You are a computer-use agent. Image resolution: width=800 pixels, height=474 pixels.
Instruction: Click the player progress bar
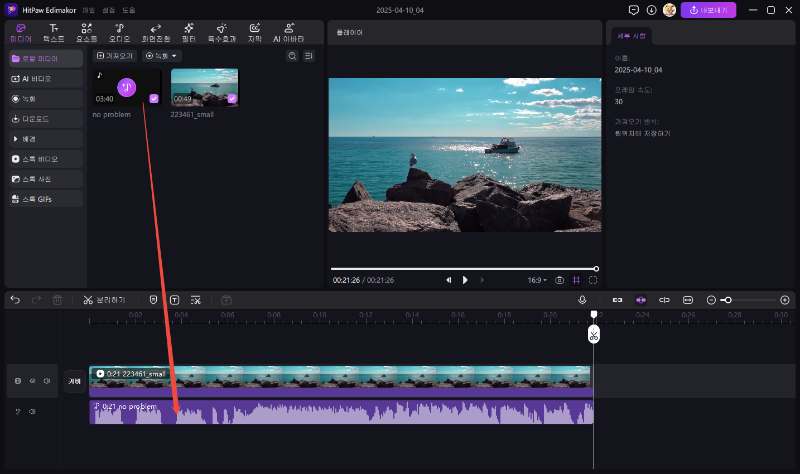click(x=464, y=269)
